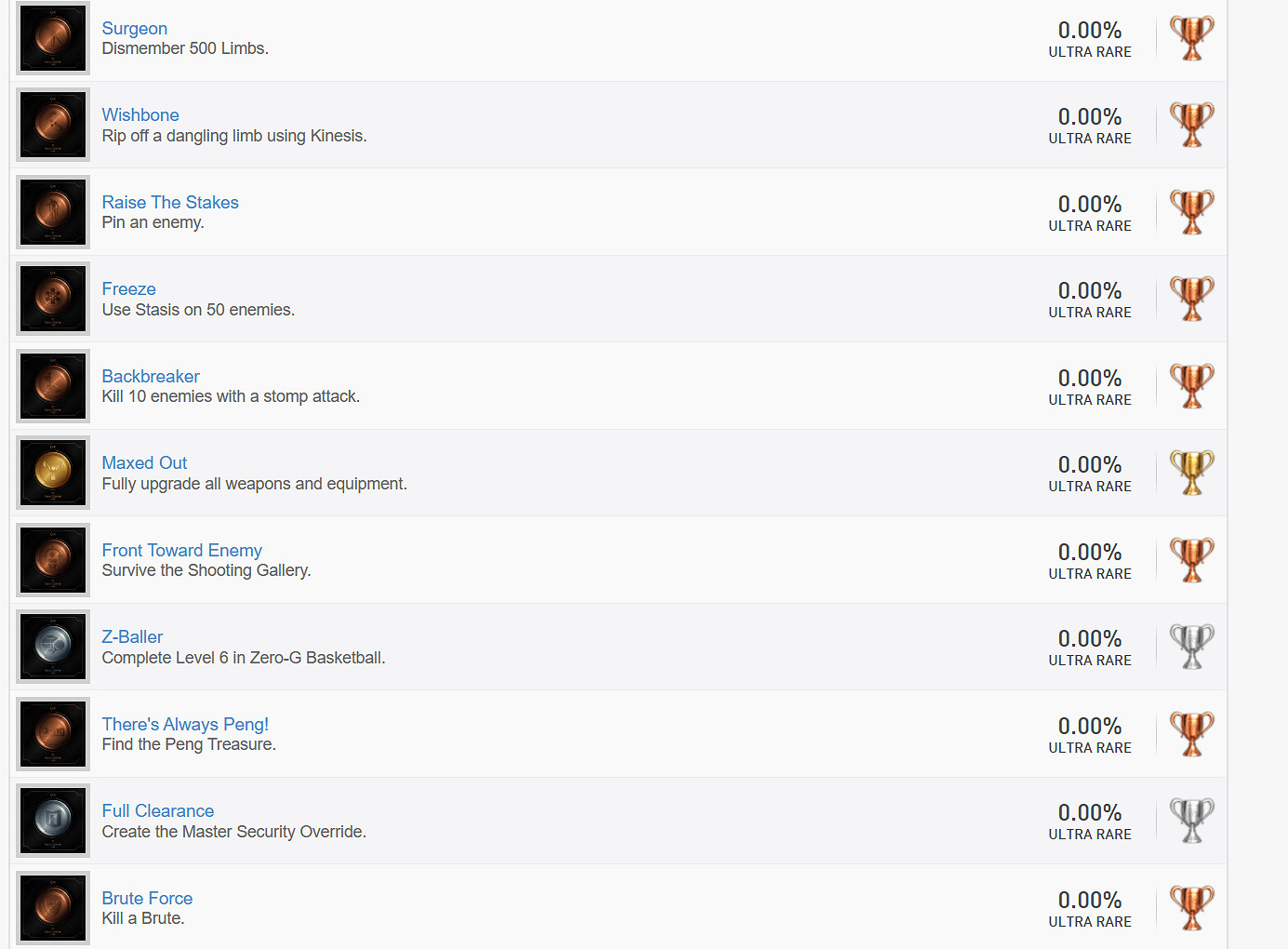Image resolution: width=1288 pixels, height=949 pixels.
Task: Click the Raise The Stakes badge thumbnail
Action: click(53, 212)
